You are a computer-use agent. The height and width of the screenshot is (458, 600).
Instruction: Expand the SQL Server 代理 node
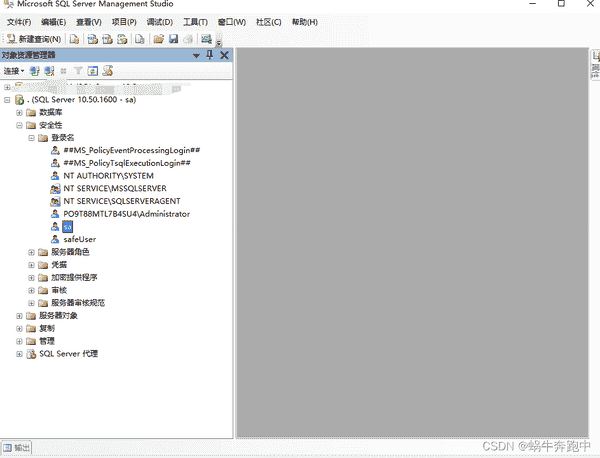point(19,353)
